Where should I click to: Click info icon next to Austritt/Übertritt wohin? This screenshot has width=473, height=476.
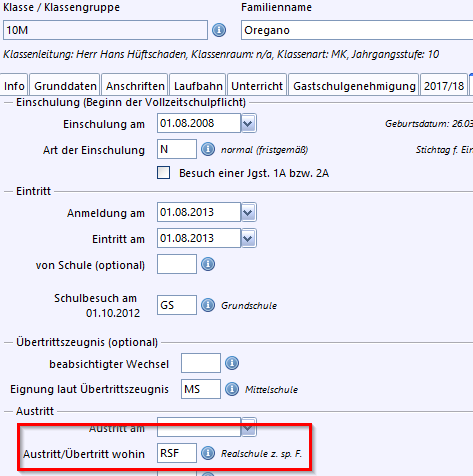(x=208, y=453)
